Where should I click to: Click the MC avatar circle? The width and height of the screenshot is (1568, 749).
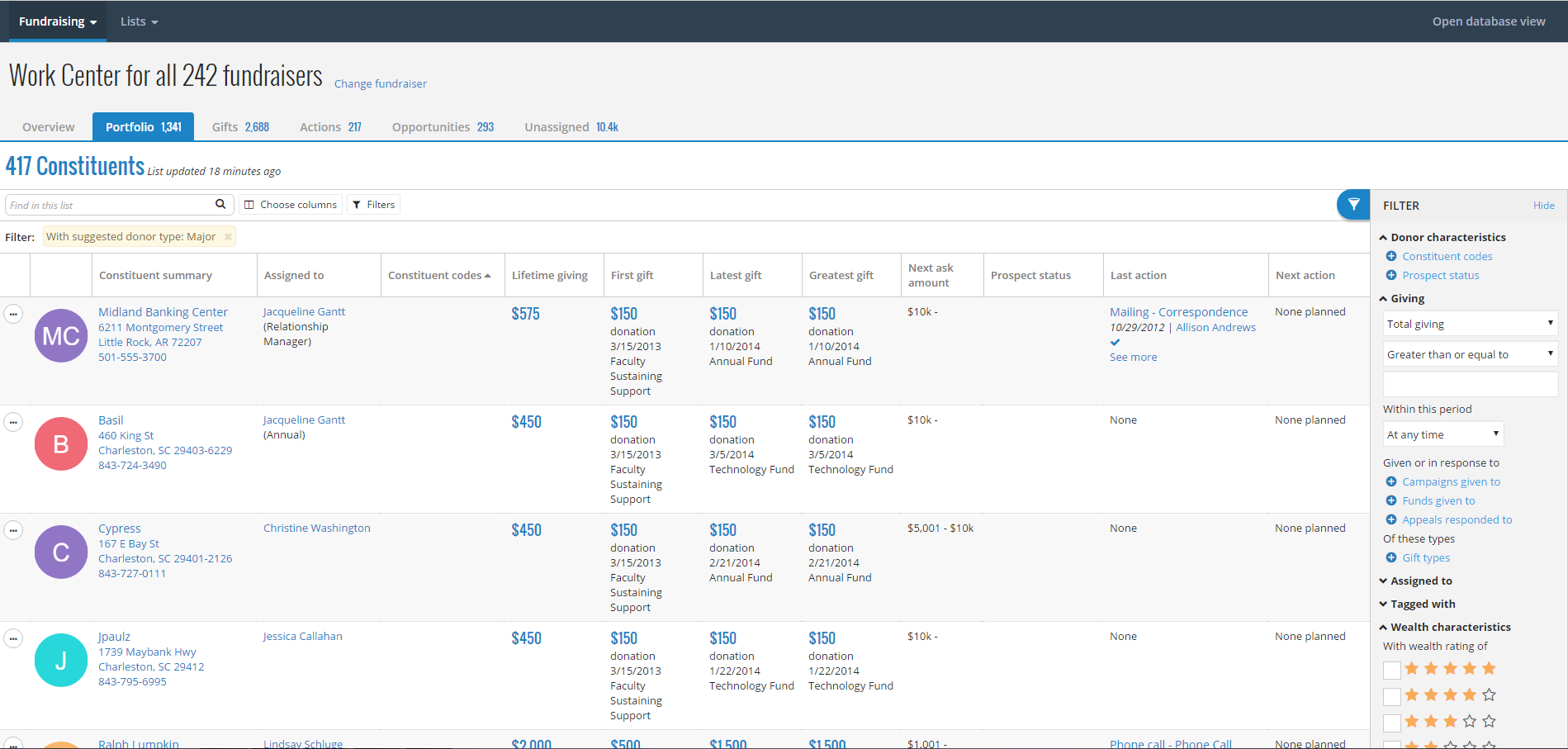[61, 336]
